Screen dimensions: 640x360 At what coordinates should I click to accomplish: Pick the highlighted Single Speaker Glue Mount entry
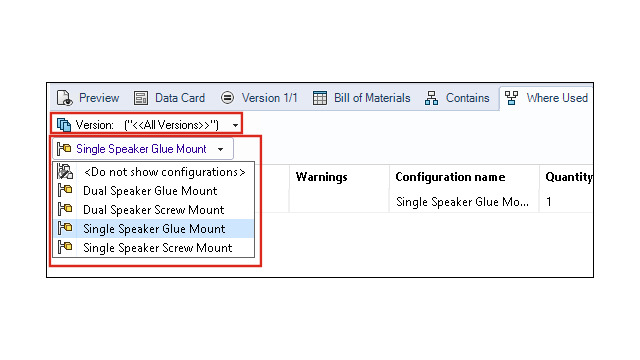coord(153,229)
